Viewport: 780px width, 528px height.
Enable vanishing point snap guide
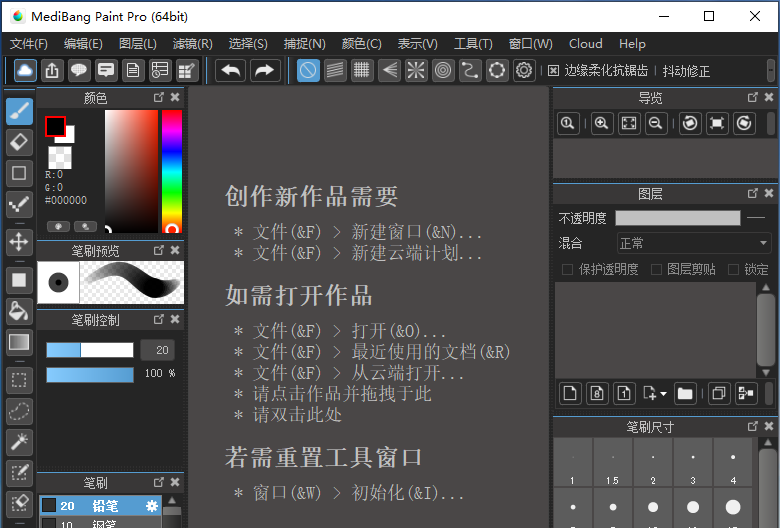[x=390, y=70]
